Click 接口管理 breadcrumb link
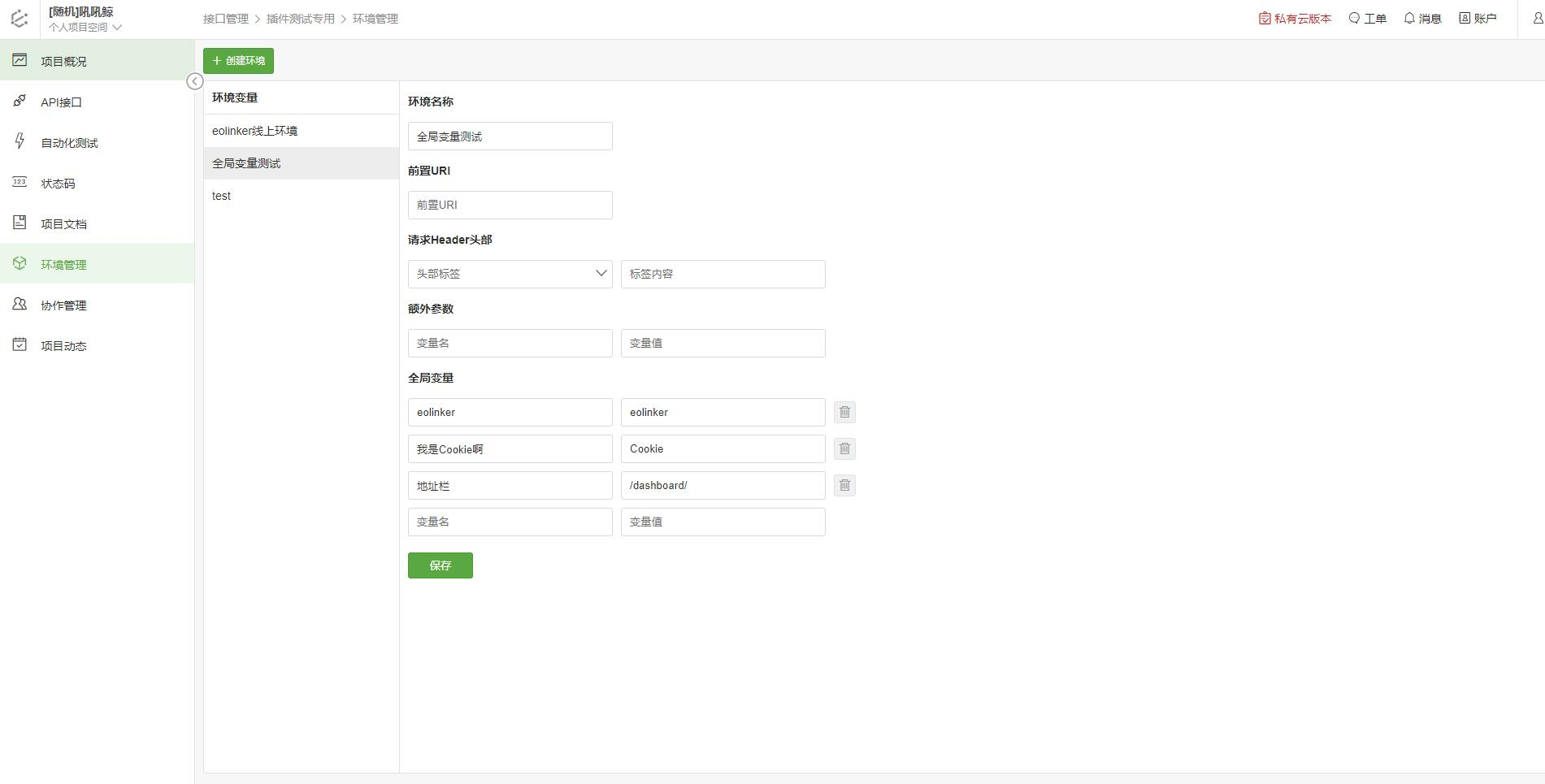The width and height of the screenshot is (1545, 784). (x=226, y=19)
